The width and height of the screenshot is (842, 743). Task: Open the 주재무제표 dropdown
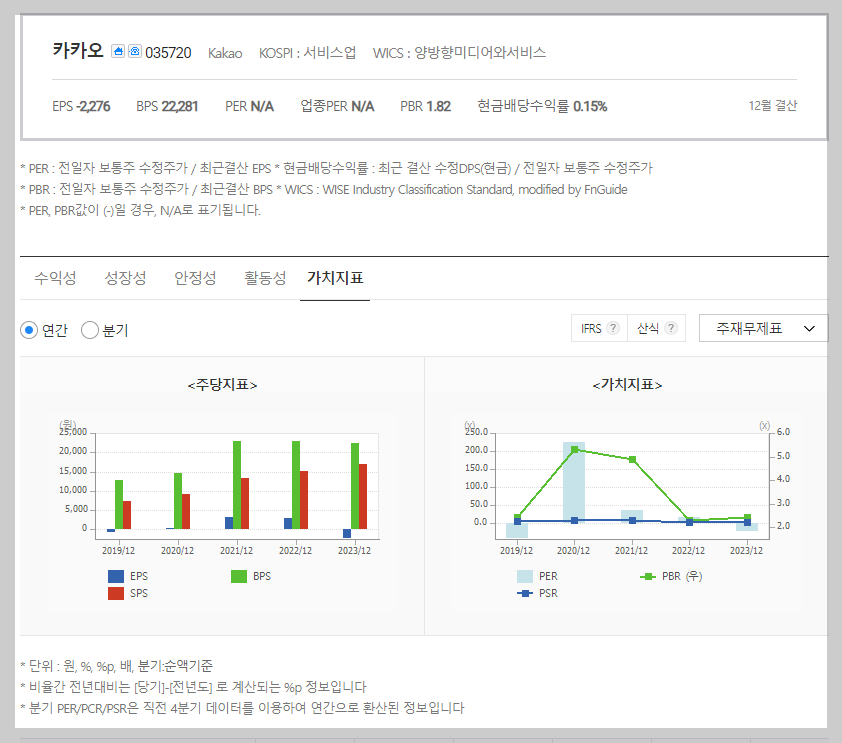763,328
